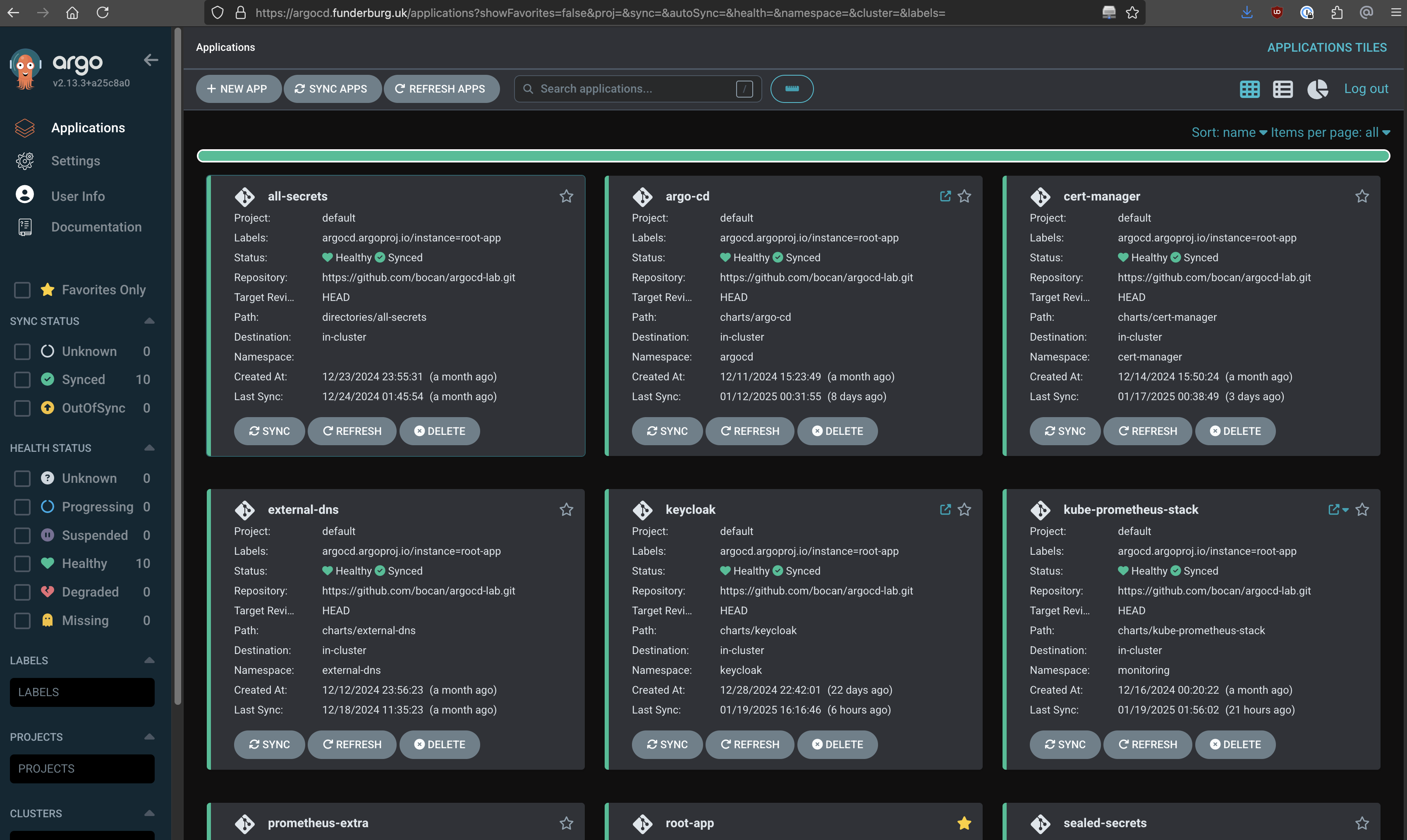Click the Log out link
Screen dimensions: 1407x840
pyautogui.click(x=1366, y=89)
